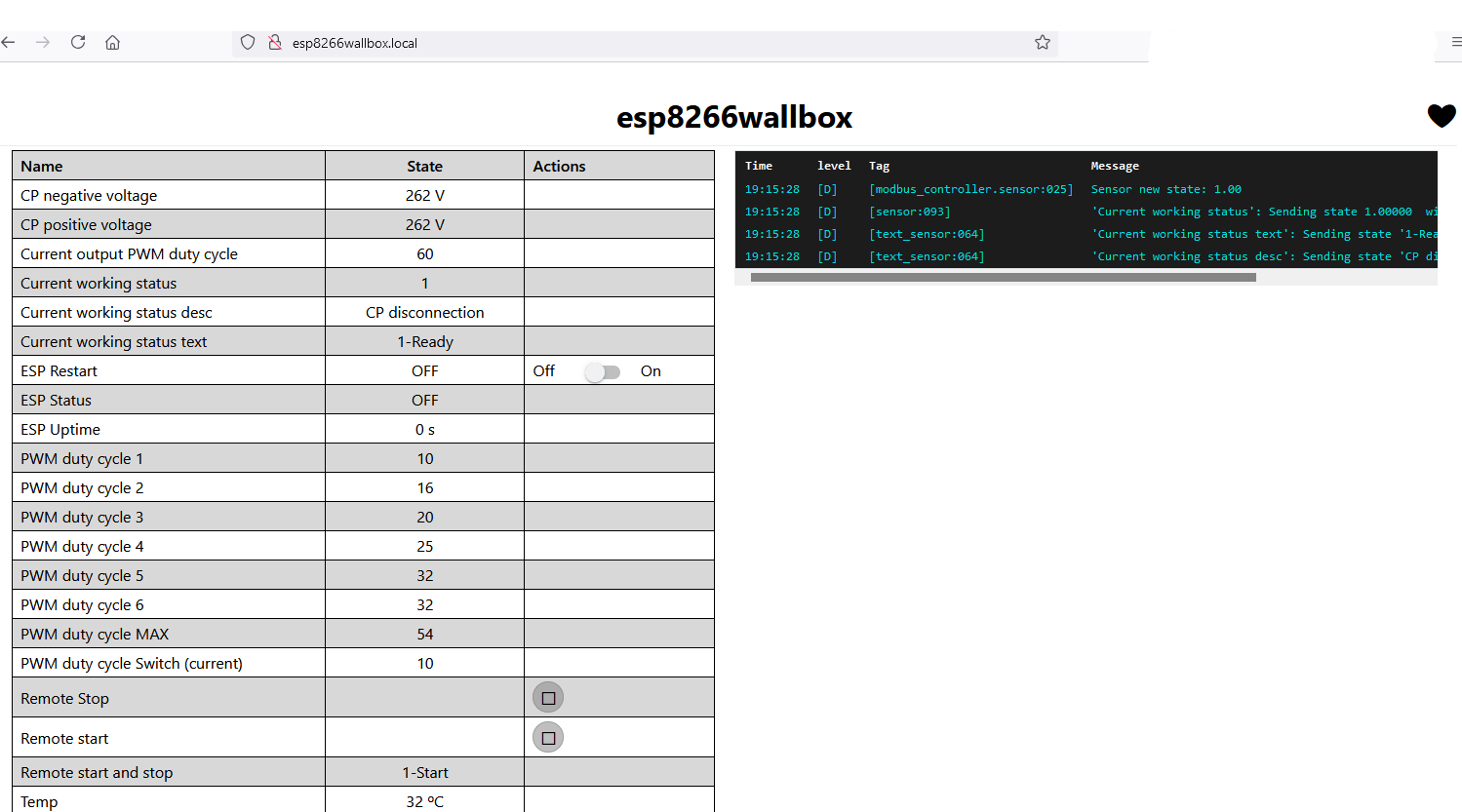Click the CP disconnection state value
This screenshot has width=1462, height=812.
click(424, 312)
